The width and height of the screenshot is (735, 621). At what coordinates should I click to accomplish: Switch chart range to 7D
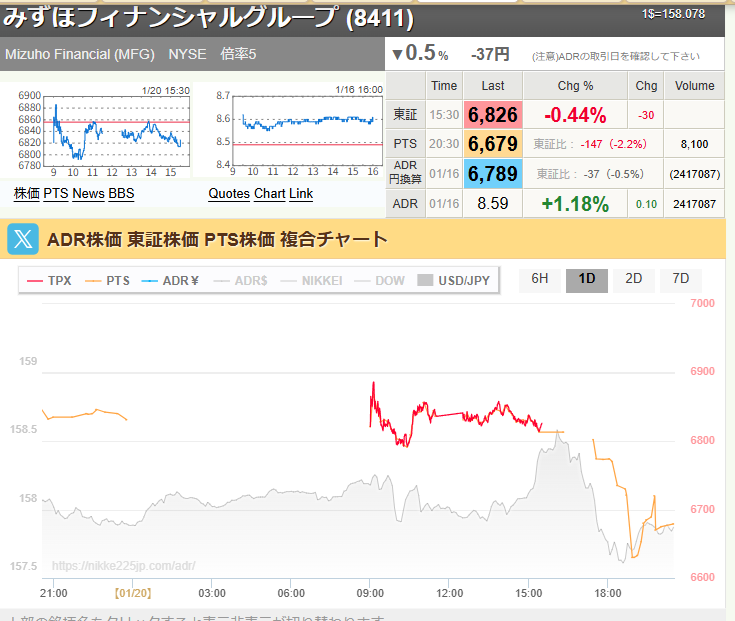tap(680, 279)
